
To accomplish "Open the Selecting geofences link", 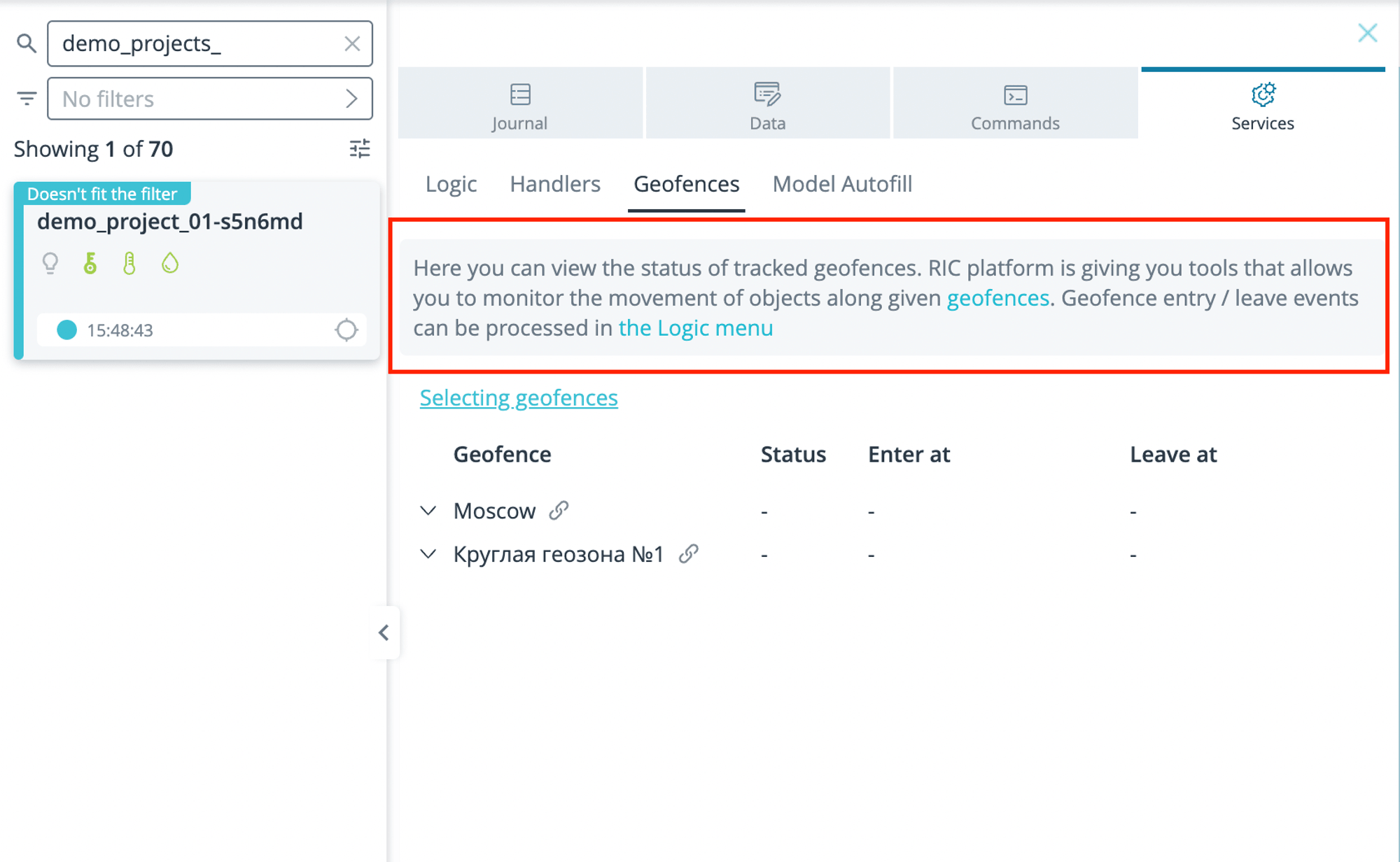I will click(519, 397).
